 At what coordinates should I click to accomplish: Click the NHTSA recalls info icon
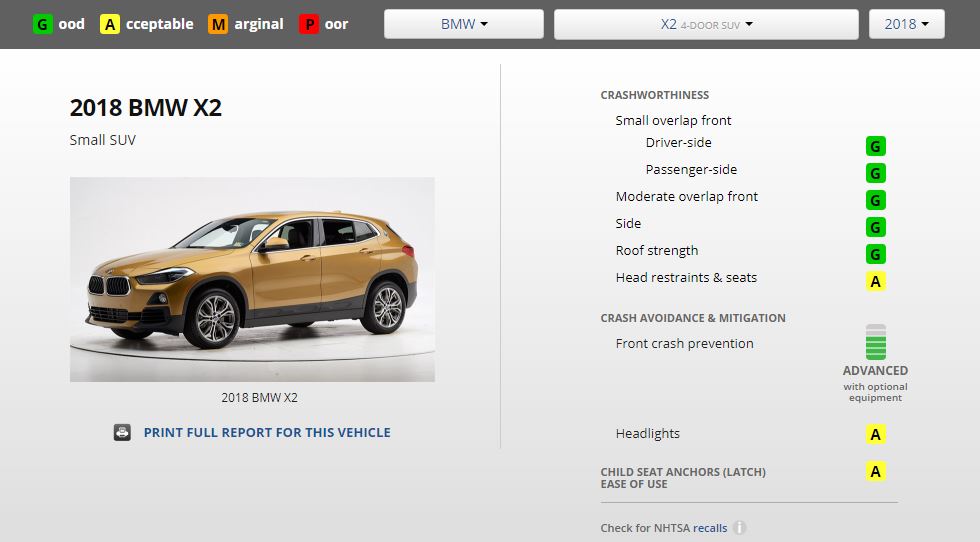point(739,528)
